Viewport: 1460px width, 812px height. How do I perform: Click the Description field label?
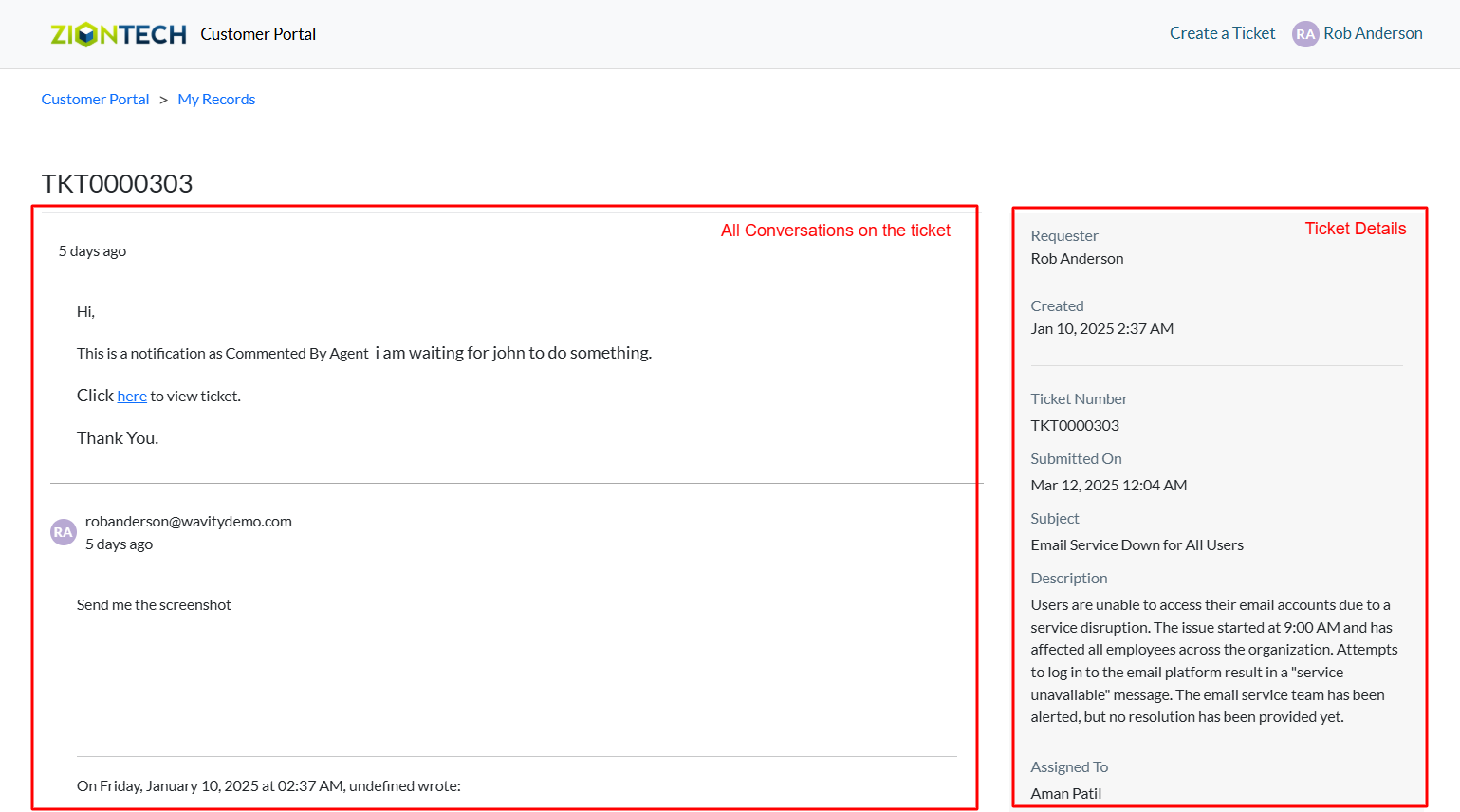(1069, 578)
